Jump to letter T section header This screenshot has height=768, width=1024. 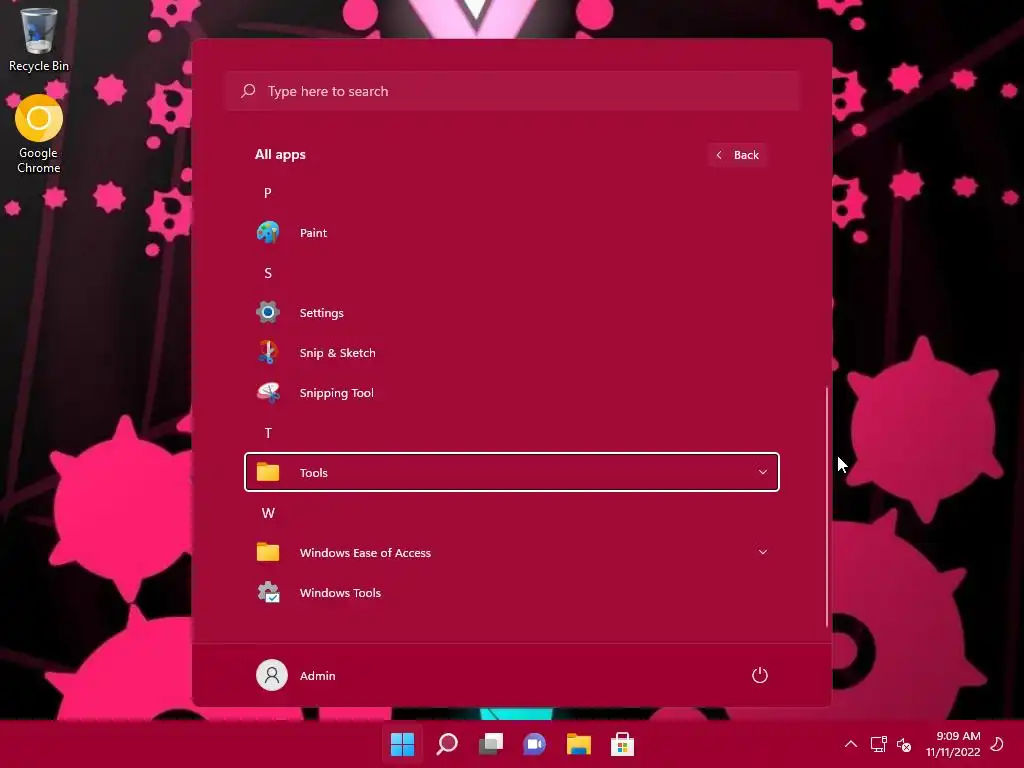(x=268, y=433)
